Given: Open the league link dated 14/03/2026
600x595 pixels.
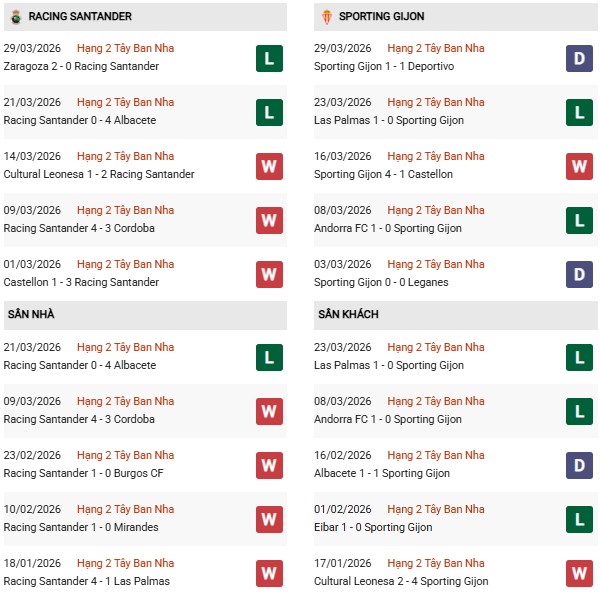Looking at the screenshot, I should pyautogui.click(x=125, y=156).
